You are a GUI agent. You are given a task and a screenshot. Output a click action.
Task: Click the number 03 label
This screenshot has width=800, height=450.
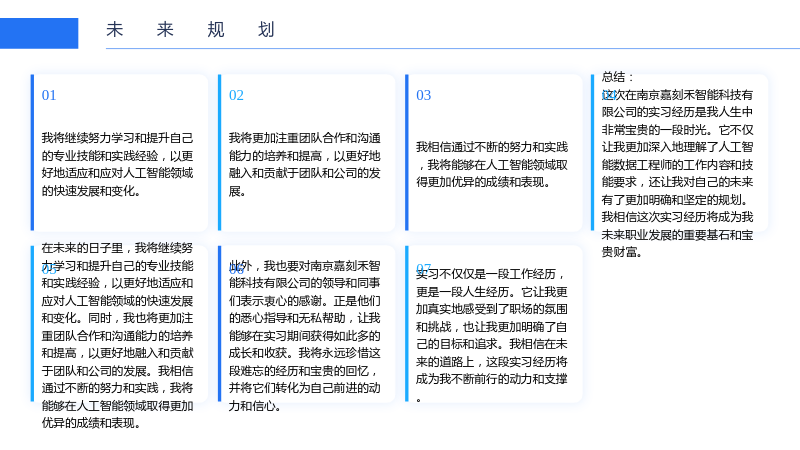[423, 95]
